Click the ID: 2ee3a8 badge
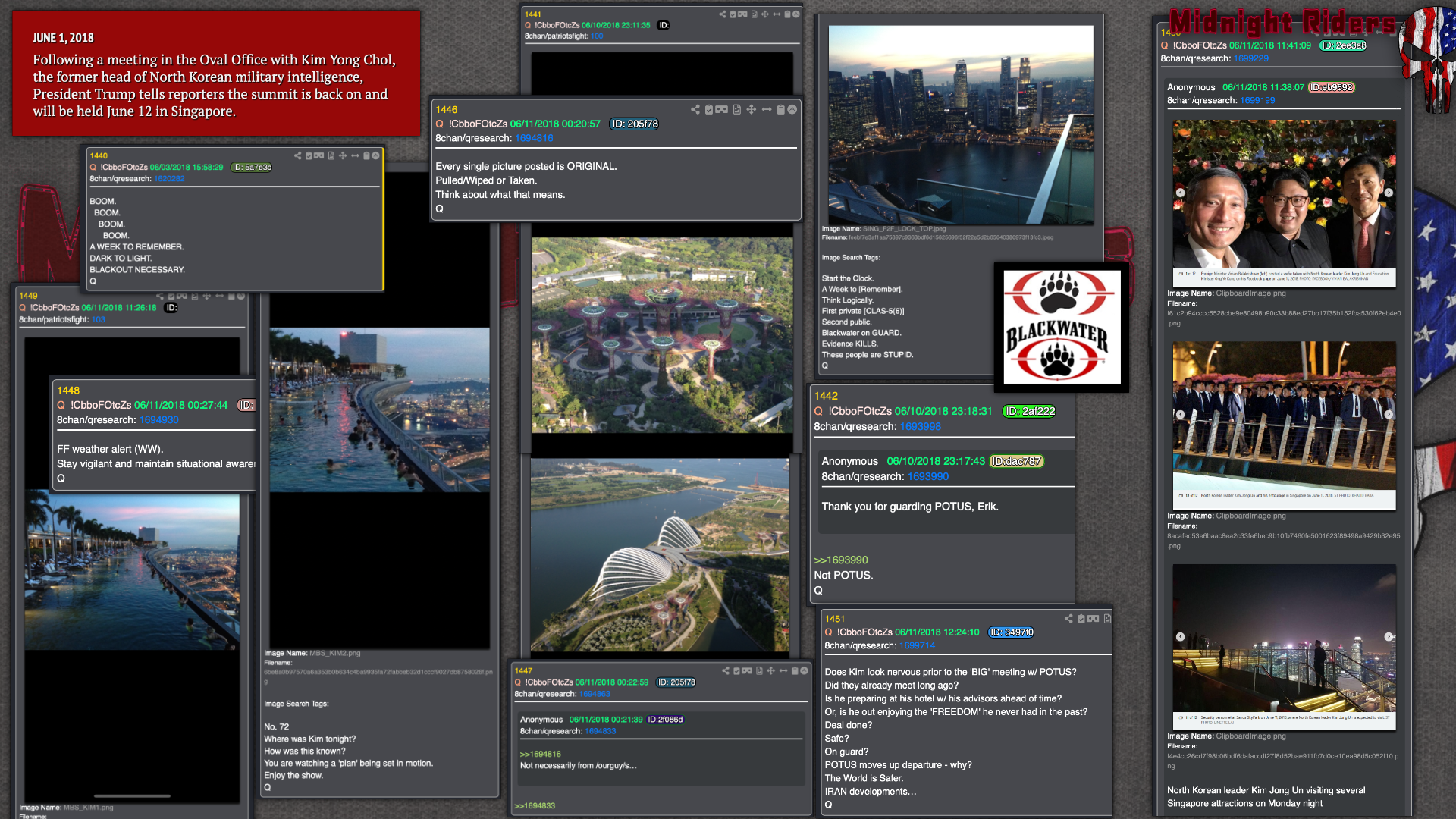This screenshot has width=1456, height=819. tap(1343, 45)
